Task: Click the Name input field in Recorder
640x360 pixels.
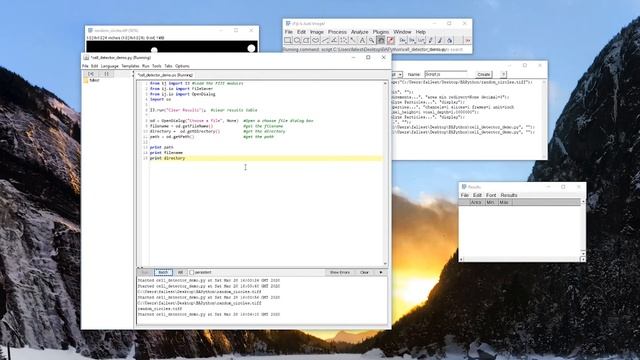Action: (446, 74)
